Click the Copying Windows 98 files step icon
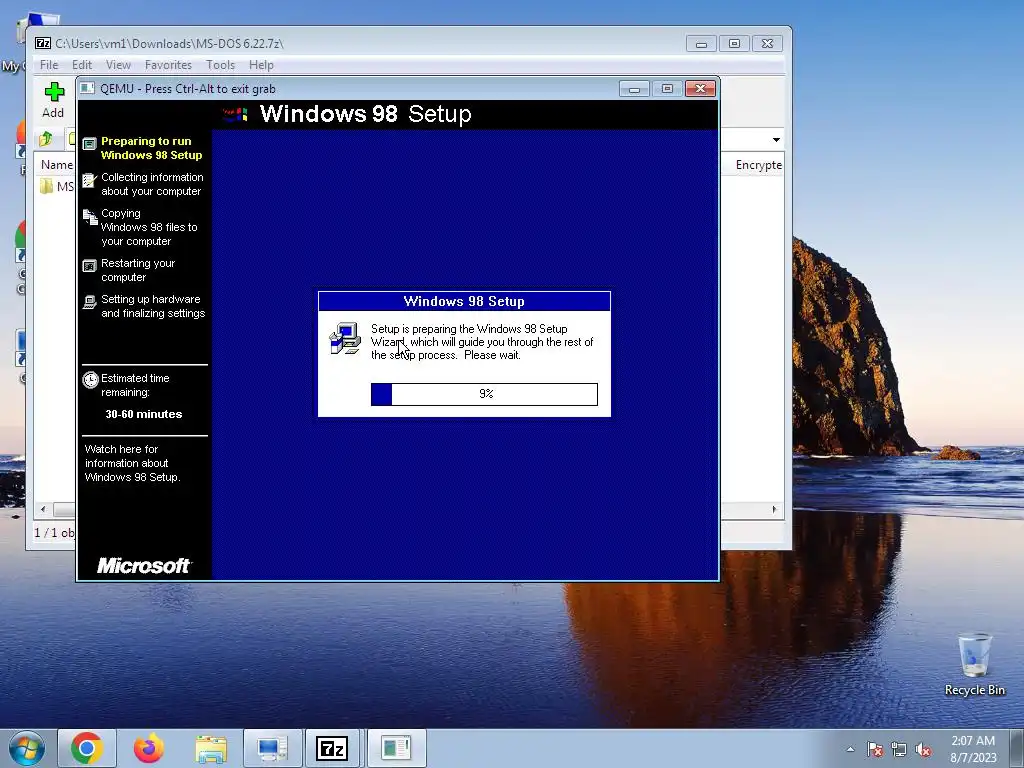1024x768 pixels. (x=89, y=217)
